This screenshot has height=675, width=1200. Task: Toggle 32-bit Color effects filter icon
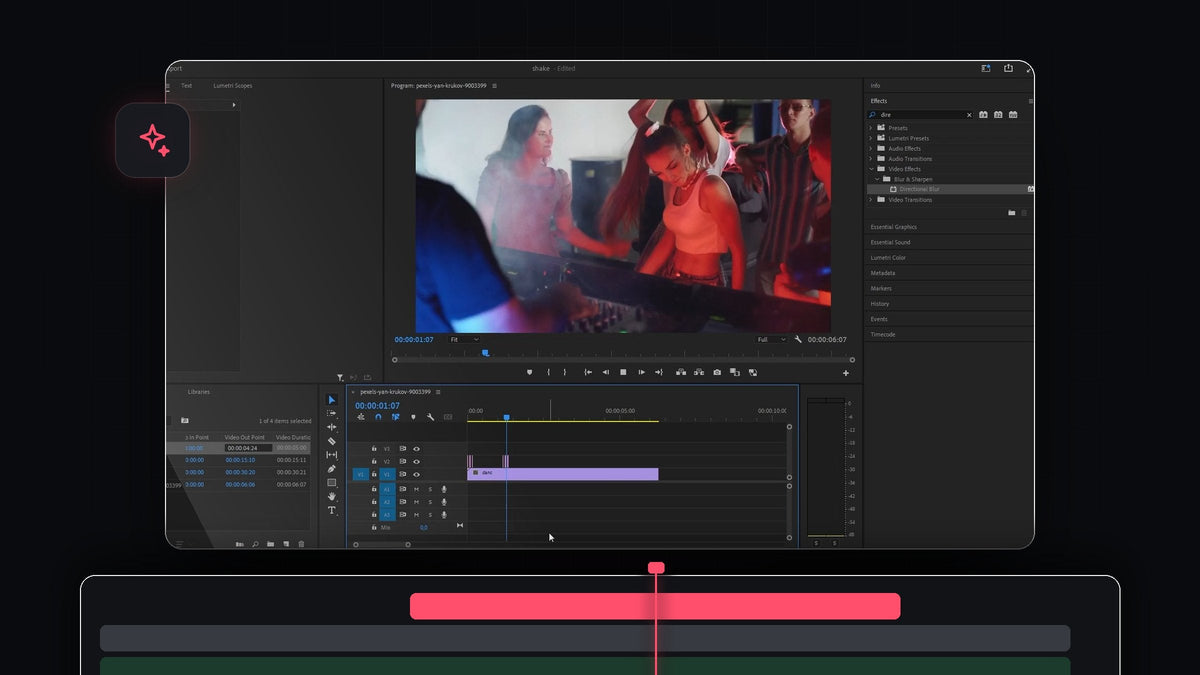(x=998, y=115)
